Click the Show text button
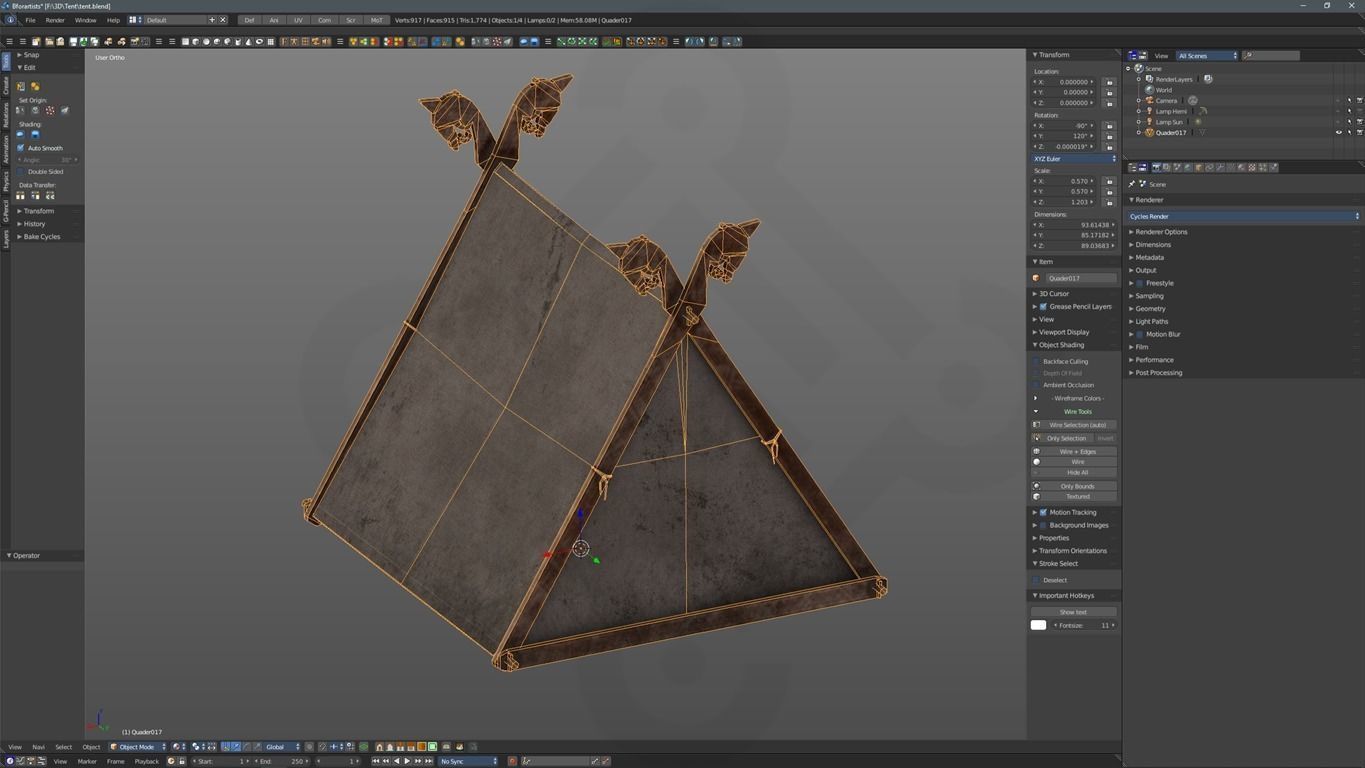The image size is (1365, 768). (1074, 612)
